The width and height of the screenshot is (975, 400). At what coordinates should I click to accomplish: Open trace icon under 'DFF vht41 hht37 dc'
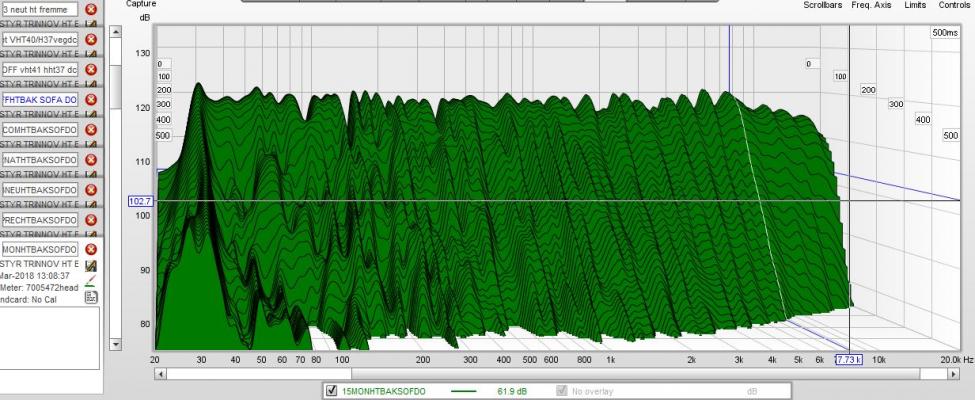(x=91, y=83)
